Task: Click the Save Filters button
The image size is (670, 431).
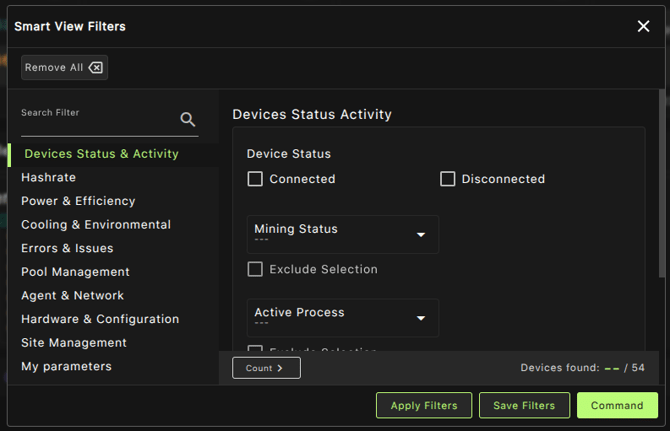Action: point(524,405)
